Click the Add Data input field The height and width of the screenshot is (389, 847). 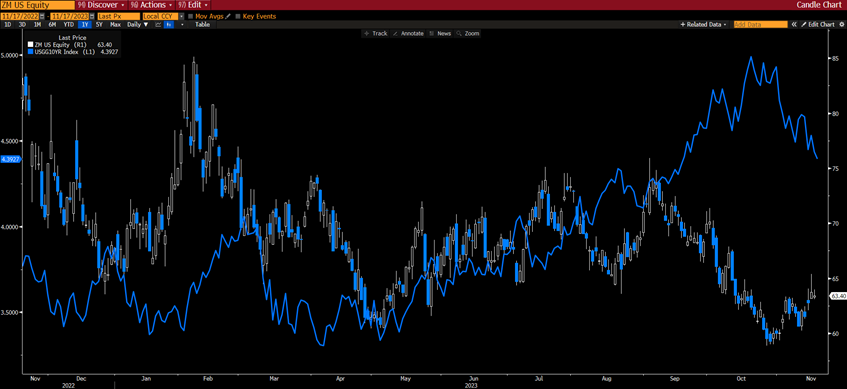[x=760, y=24]
